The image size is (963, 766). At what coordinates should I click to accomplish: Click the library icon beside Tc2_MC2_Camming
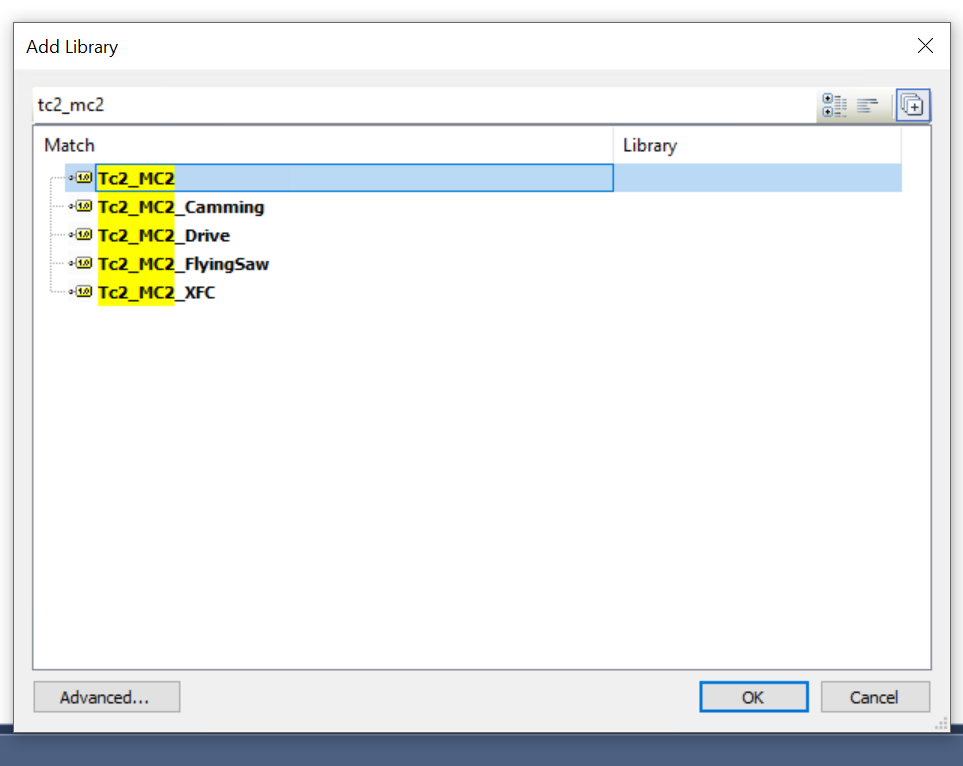pyautogui.click(x=80, y=206)
